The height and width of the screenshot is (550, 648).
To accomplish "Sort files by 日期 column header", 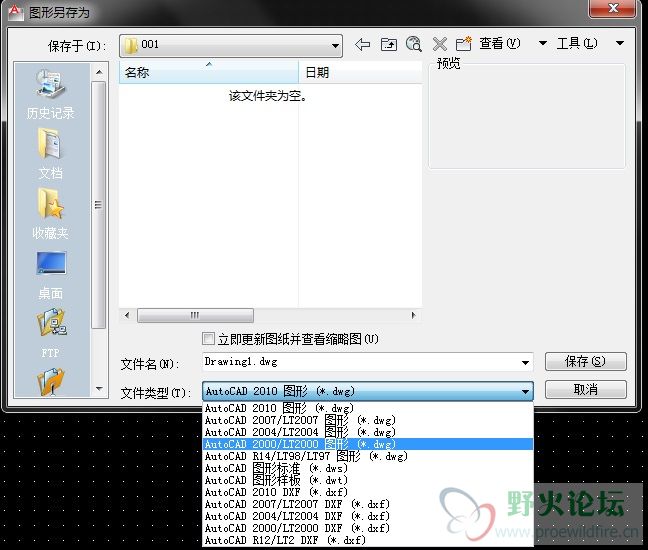I will pos(360,72).
